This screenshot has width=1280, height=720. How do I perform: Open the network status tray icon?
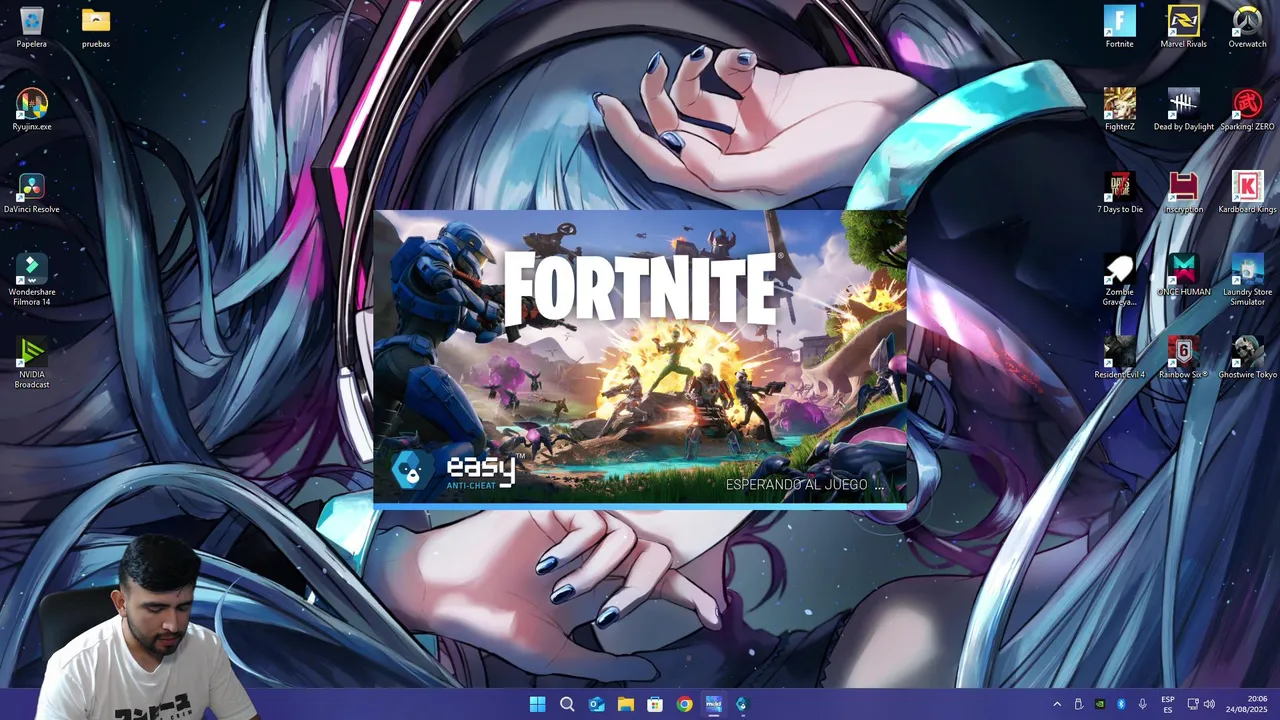pos(1193,704)
